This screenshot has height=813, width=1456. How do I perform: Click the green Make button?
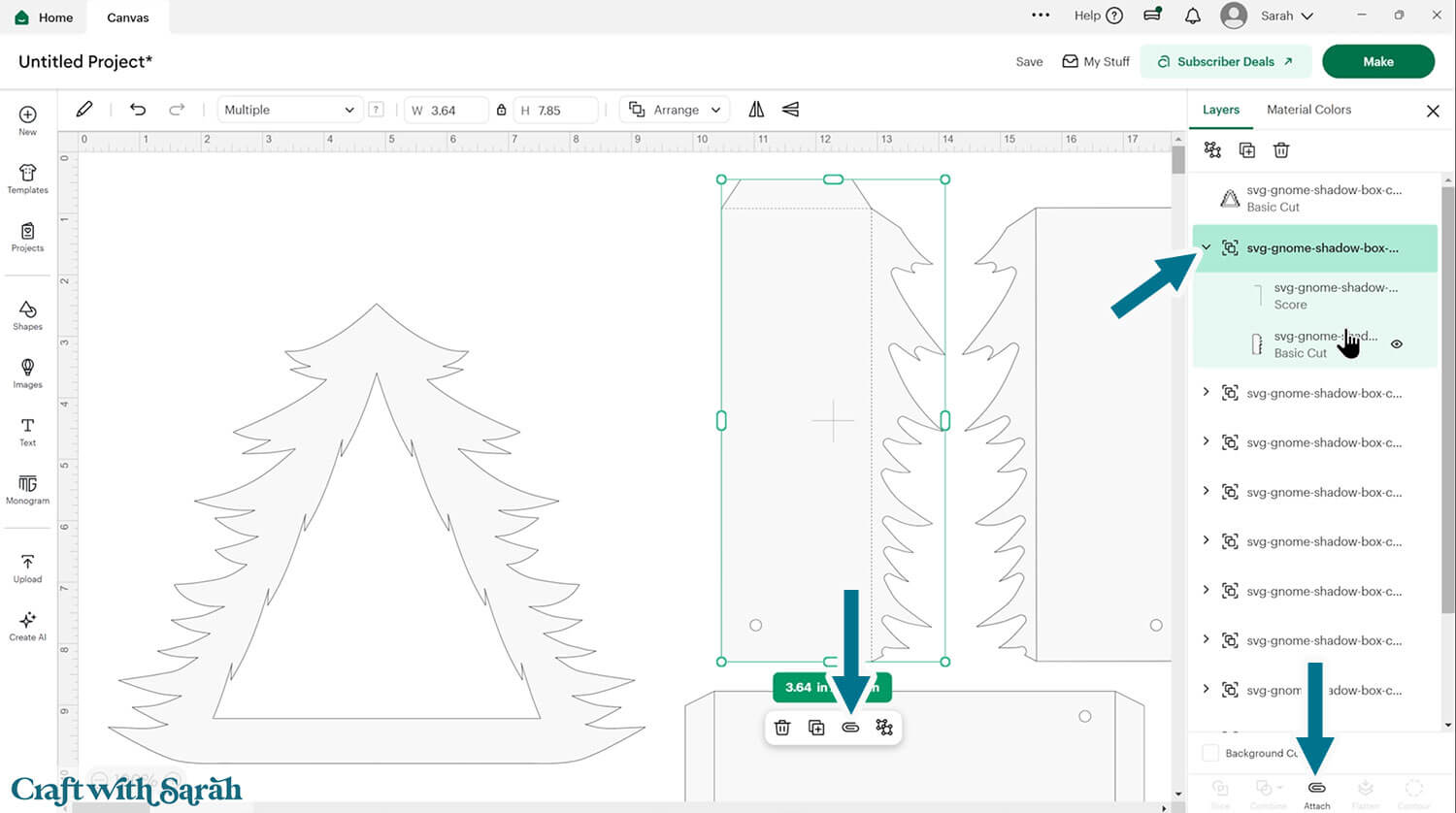point(1377,61)
